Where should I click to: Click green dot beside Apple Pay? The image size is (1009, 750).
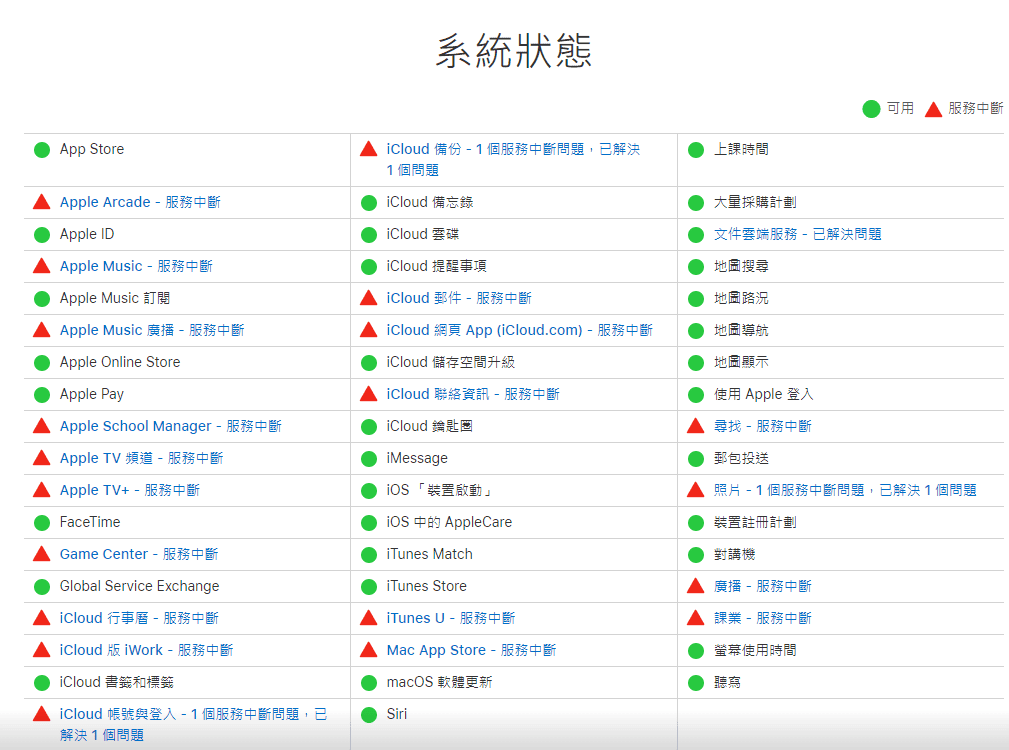(x=42, y=395)
